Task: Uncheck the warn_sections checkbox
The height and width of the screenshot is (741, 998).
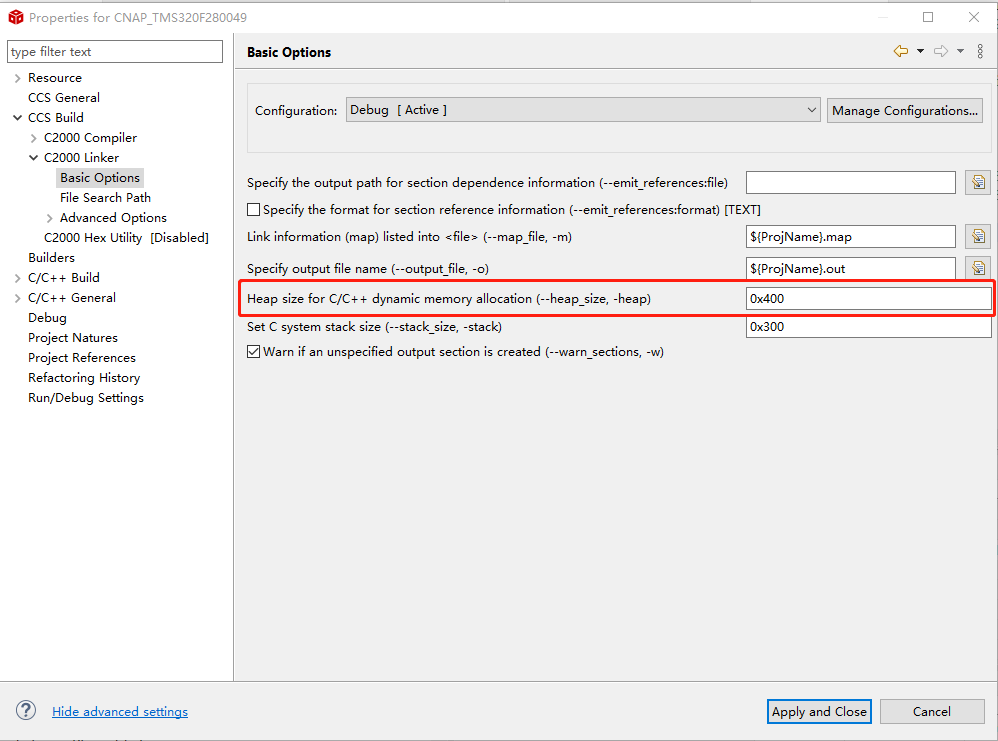Action: click(x=254, y=352)
